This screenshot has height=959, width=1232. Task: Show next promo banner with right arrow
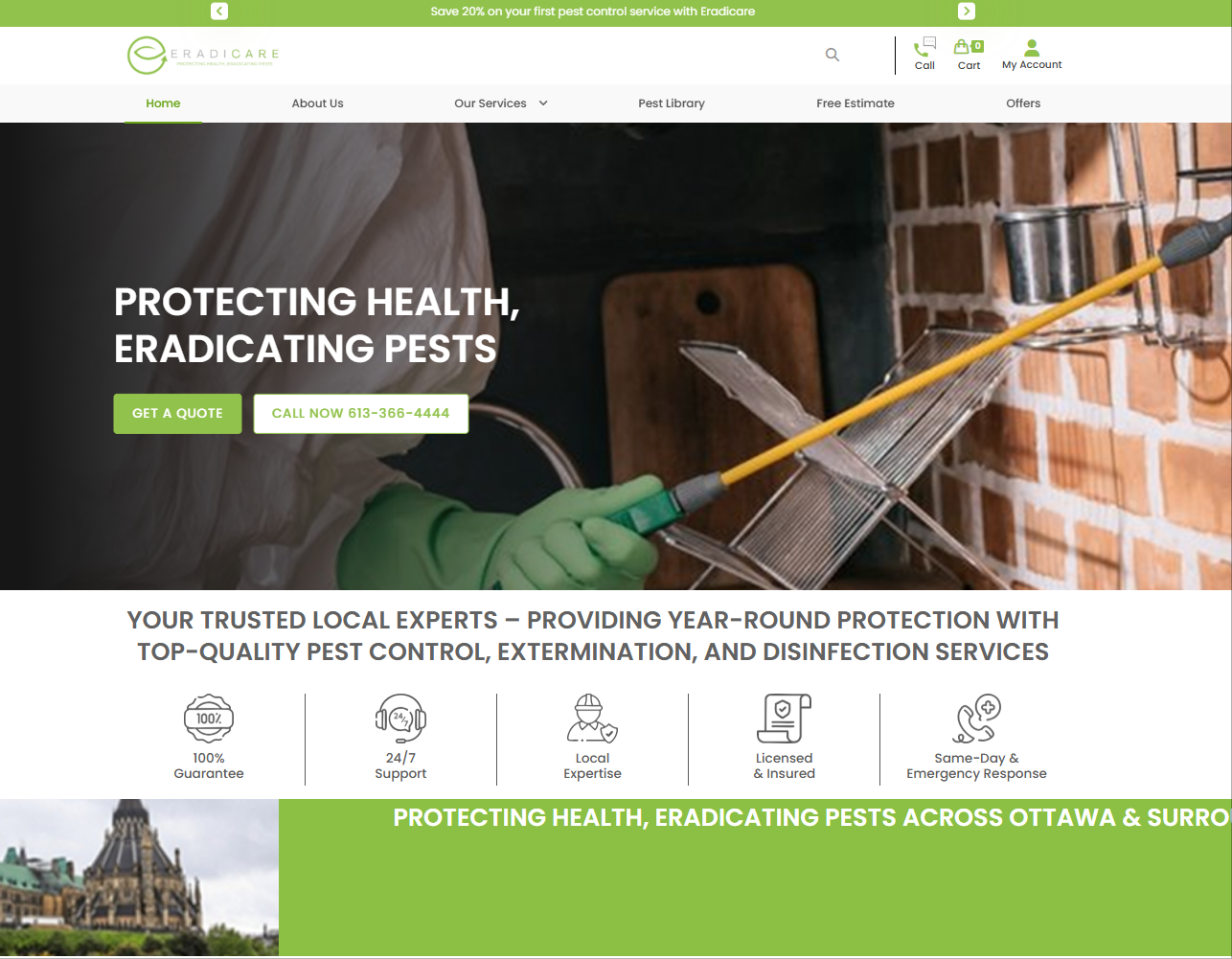[x=967, y=11]
